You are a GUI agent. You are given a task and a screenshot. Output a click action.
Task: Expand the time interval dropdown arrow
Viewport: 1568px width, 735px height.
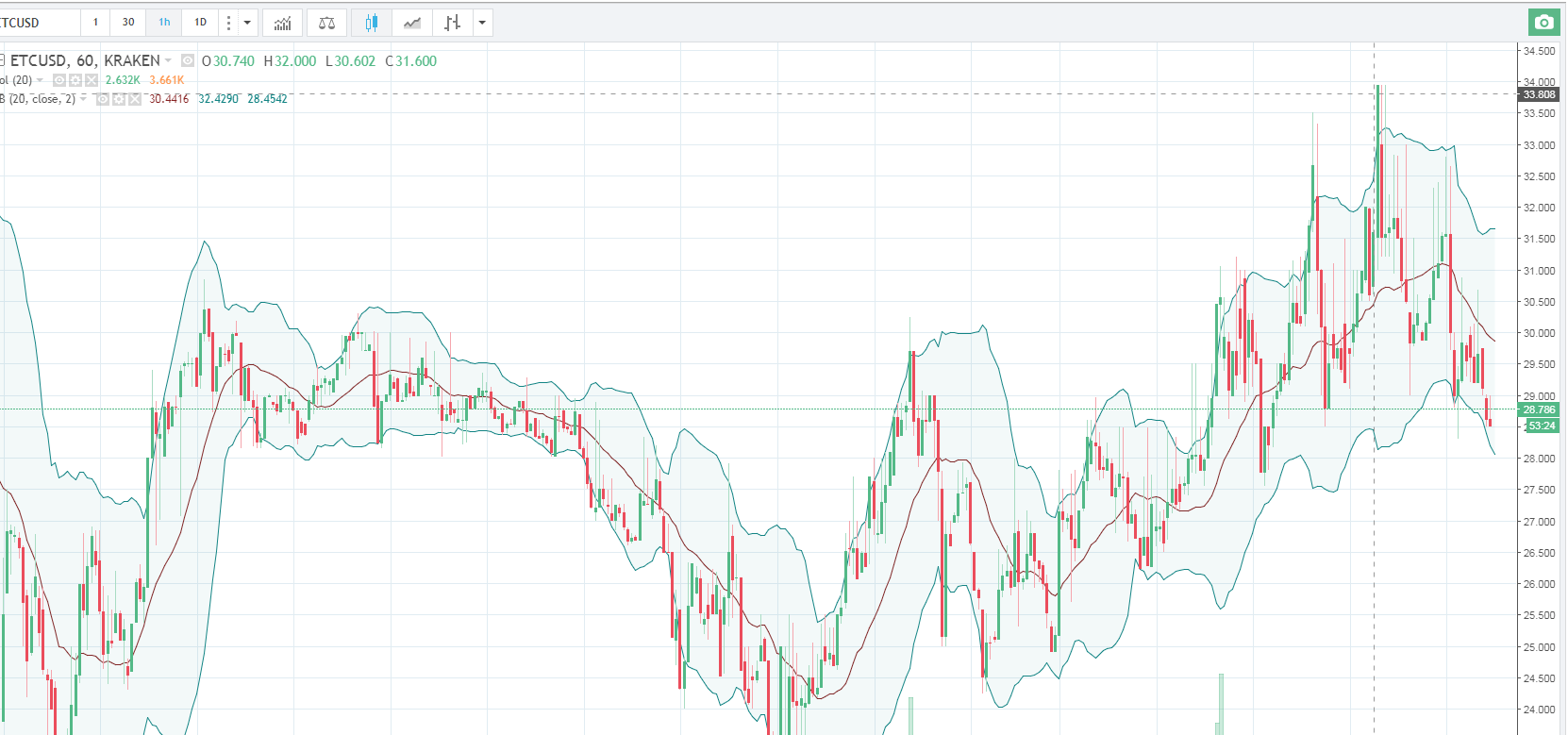point(247,23)
